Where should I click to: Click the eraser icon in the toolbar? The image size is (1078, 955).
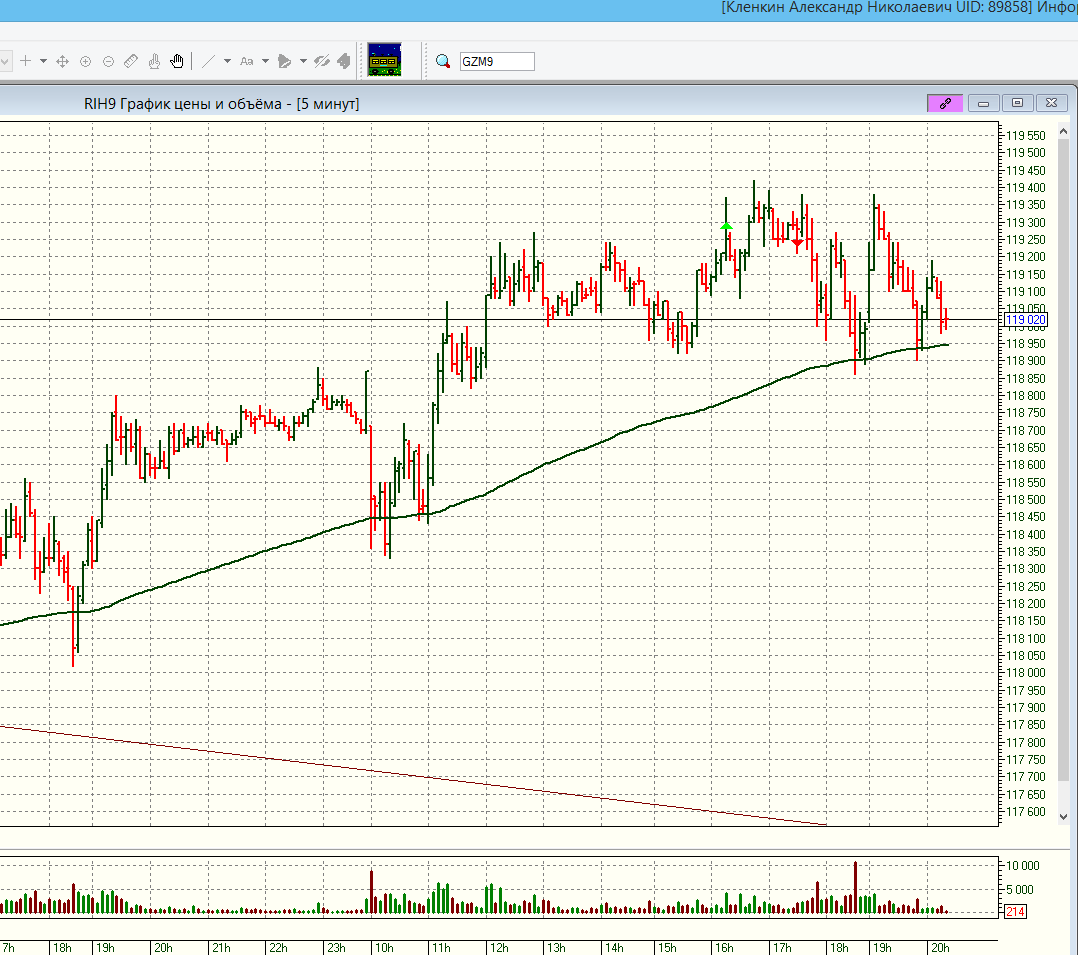click(344, 62)
